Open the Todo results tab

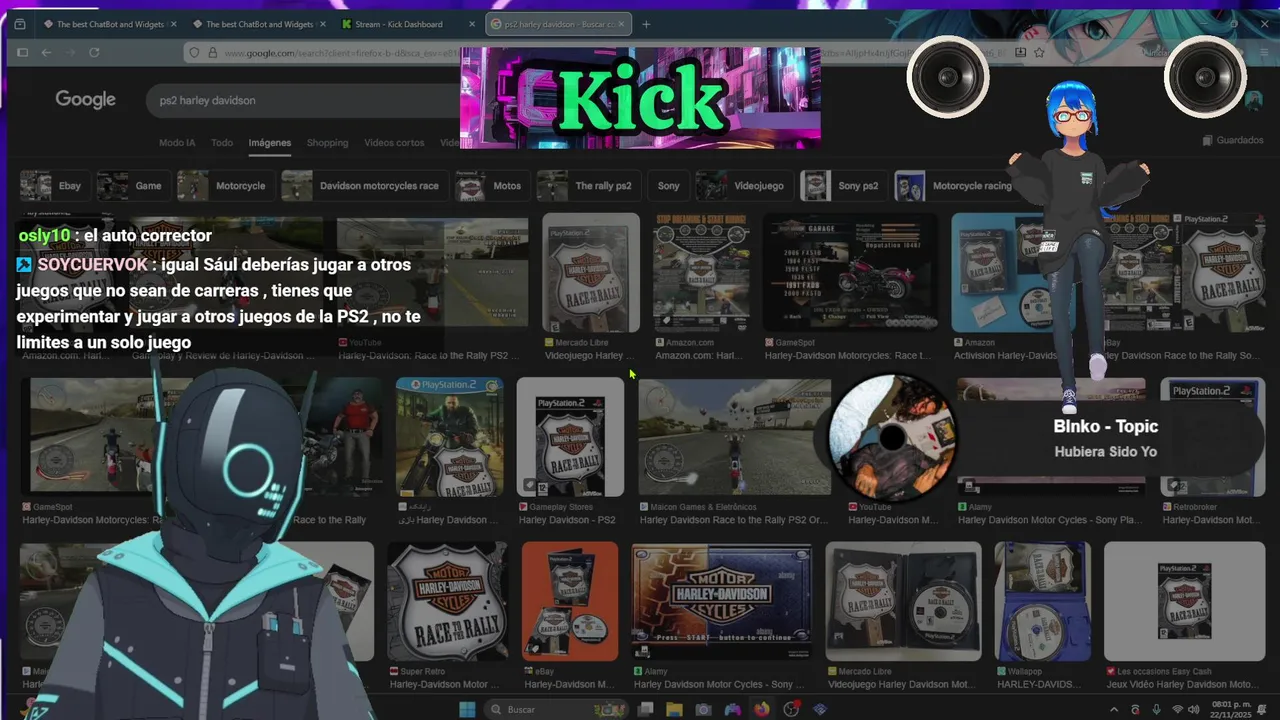(222, 143)
